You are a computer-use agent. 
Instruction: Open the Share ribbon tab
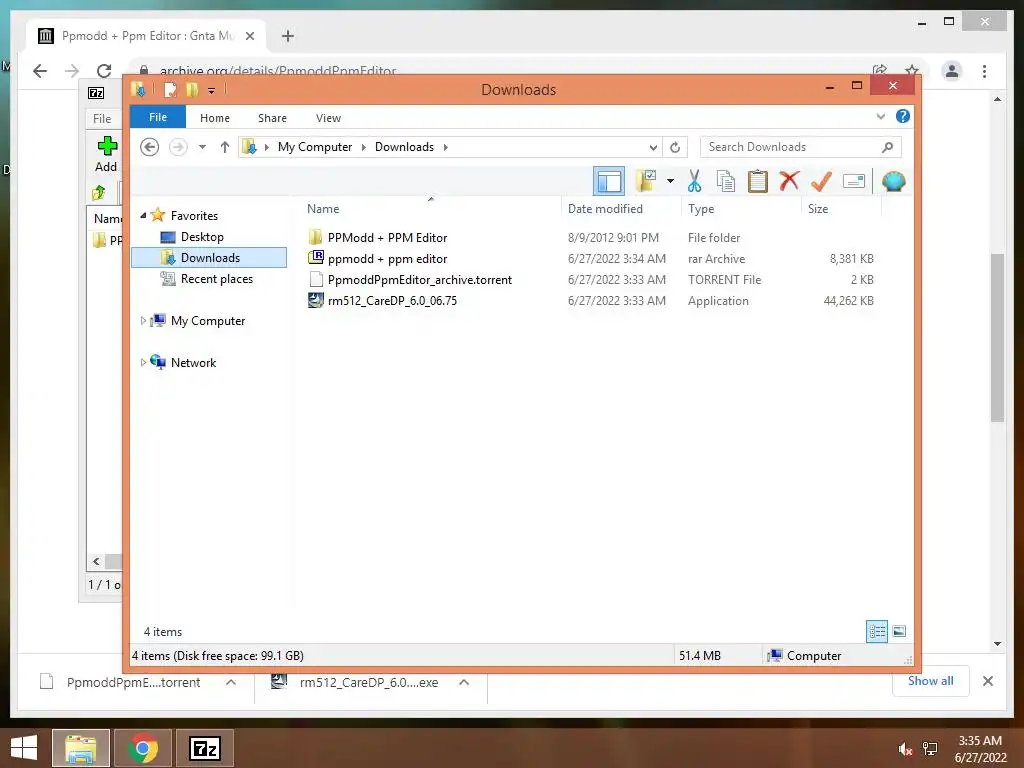(x=272, y=118)
